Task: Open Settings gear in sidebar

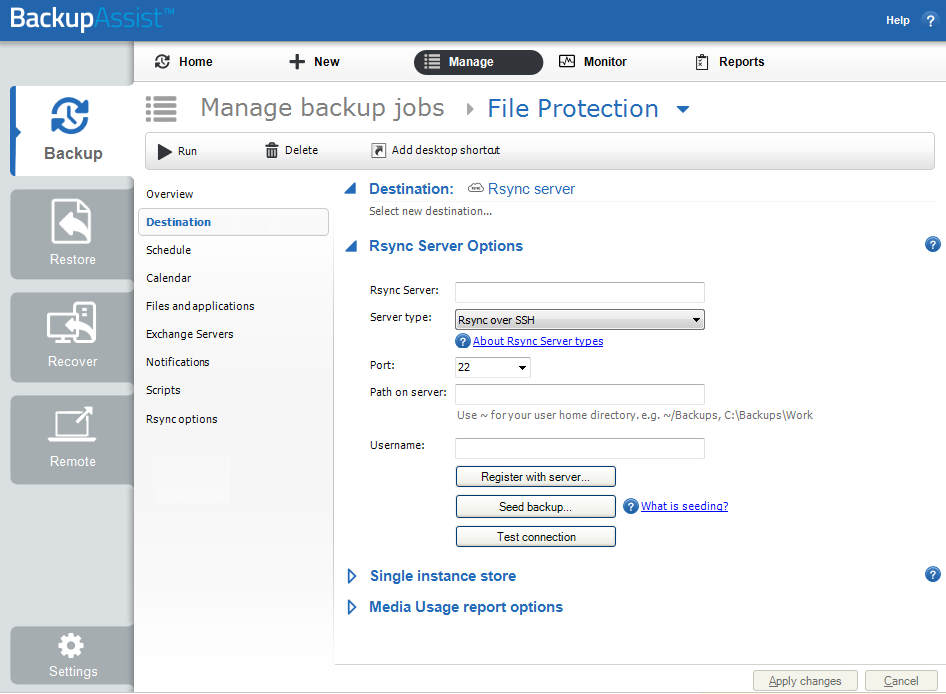Action: click(x=72, y=655)
